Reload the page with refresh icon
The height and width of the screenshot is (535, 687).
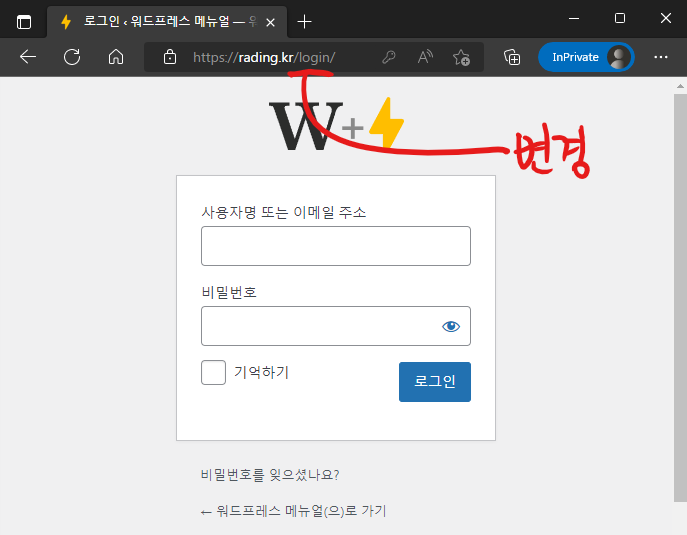72,57
